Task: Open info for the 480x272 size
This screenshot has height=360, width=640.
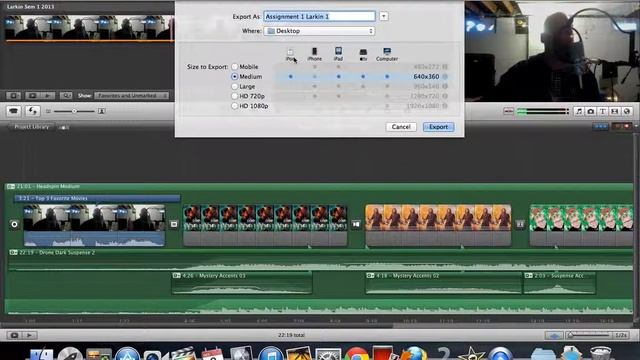Action: (x=445, y=67)
